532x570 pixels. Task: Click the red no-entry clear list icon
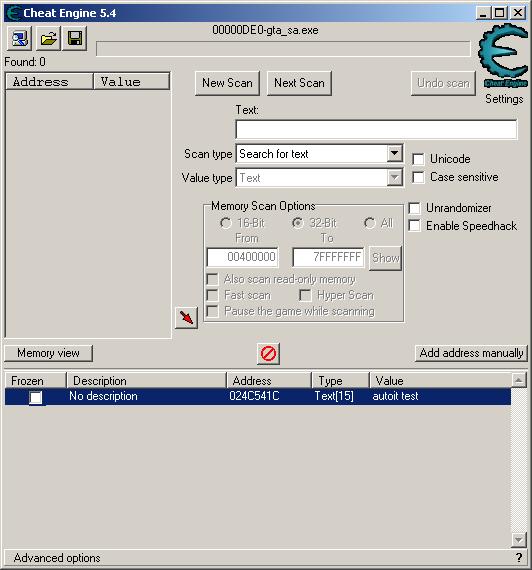point(268,353)
